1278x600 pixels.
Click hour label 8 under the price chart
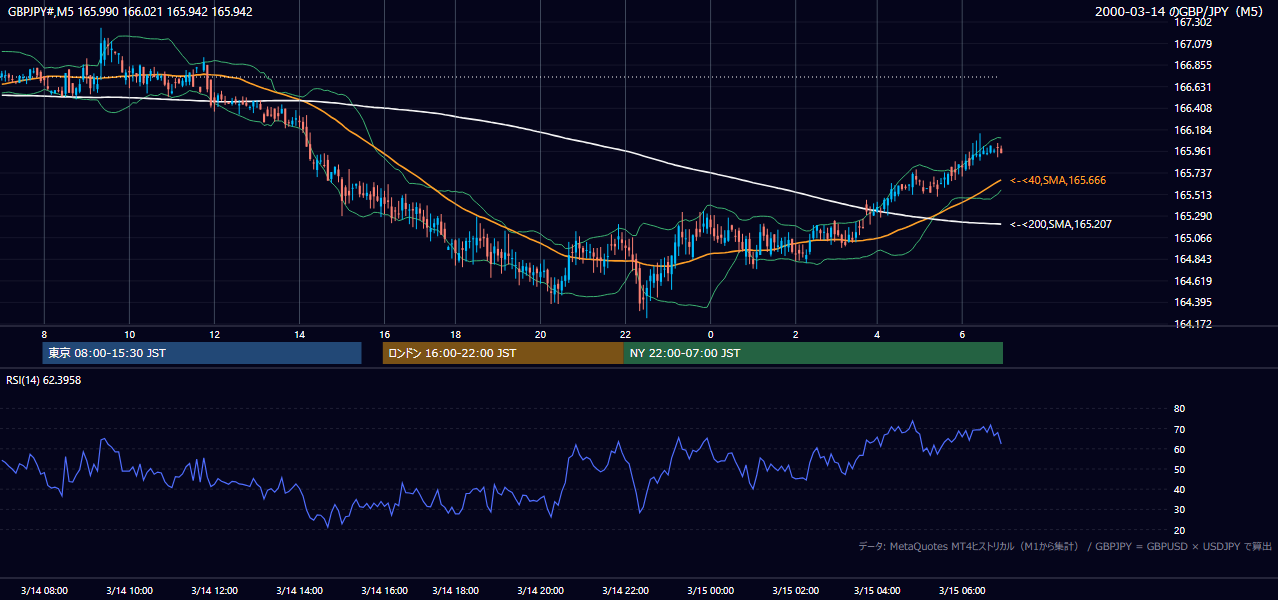tap(44, 334)
